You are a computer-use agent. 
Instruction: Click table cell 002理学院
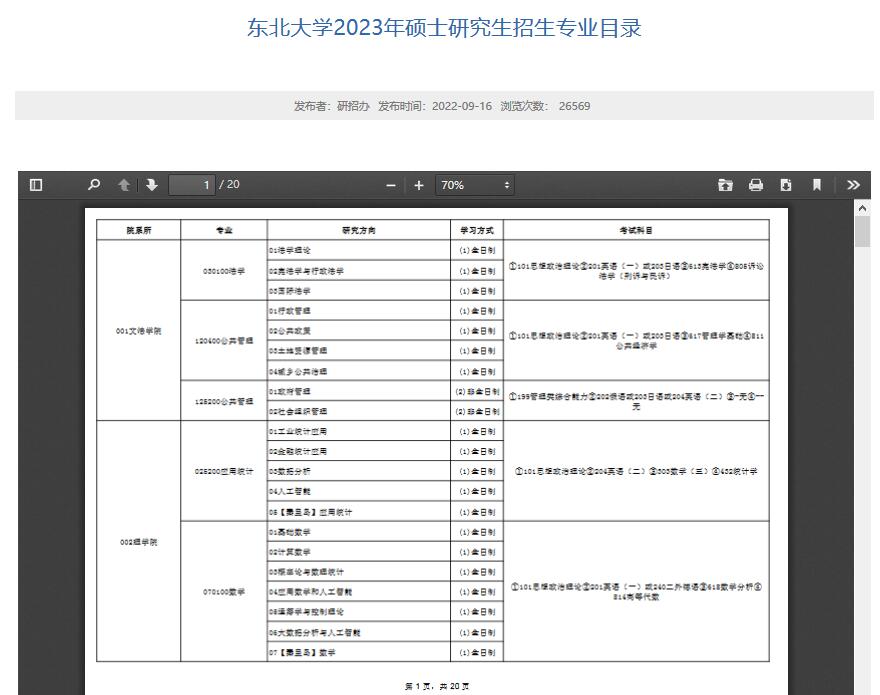pyautogui.click(x=139, y=542)
